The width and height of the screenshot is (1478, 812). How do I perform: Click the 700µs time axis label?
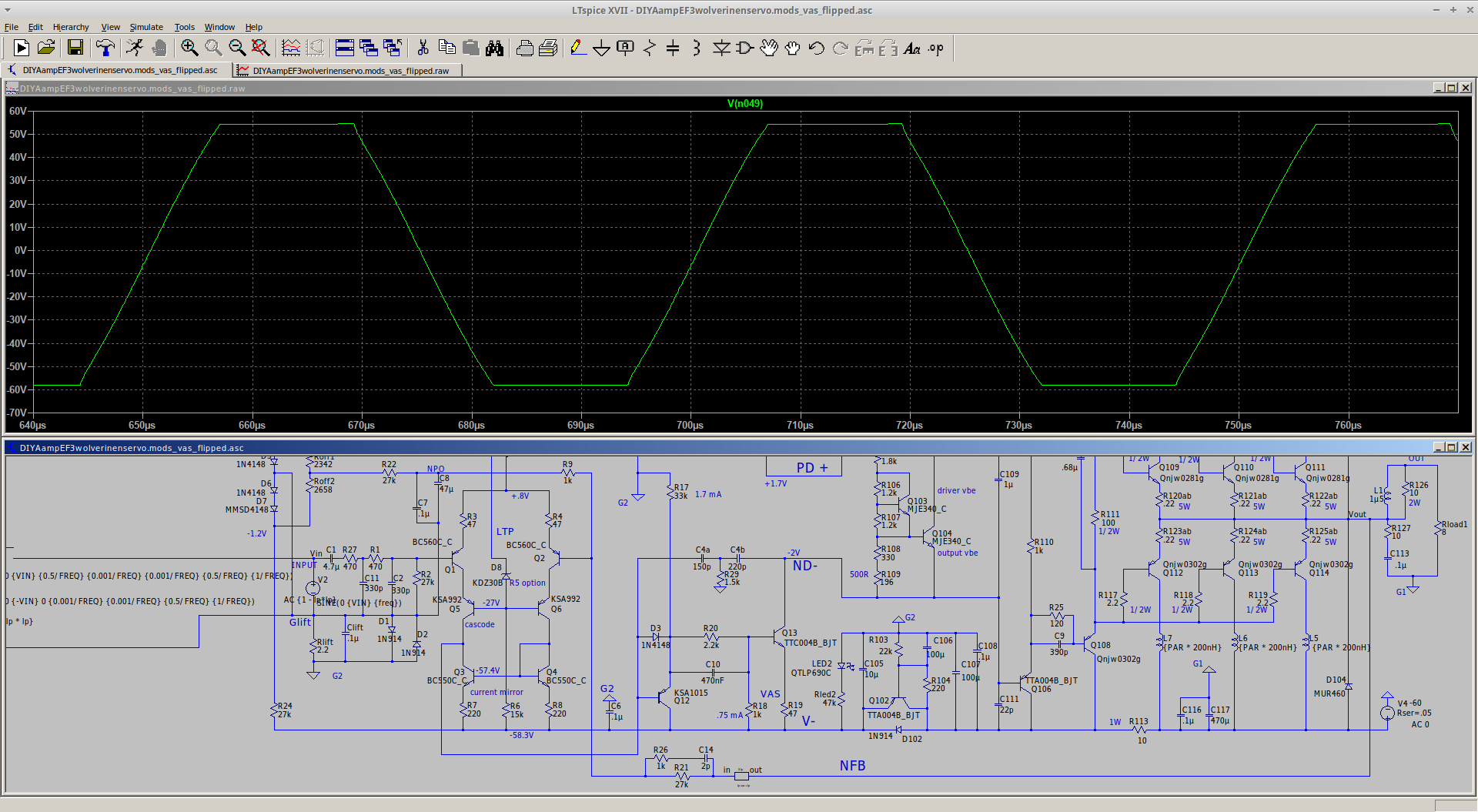(690, 425)
